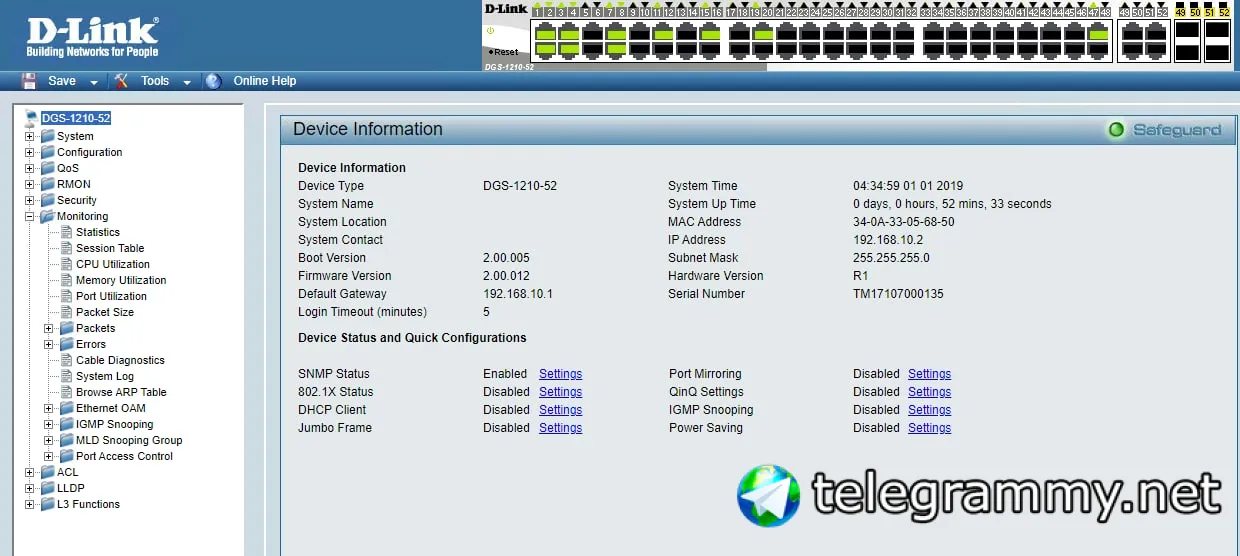
Task: Click the RMON folder icon
Action: (x=47, y=184)
